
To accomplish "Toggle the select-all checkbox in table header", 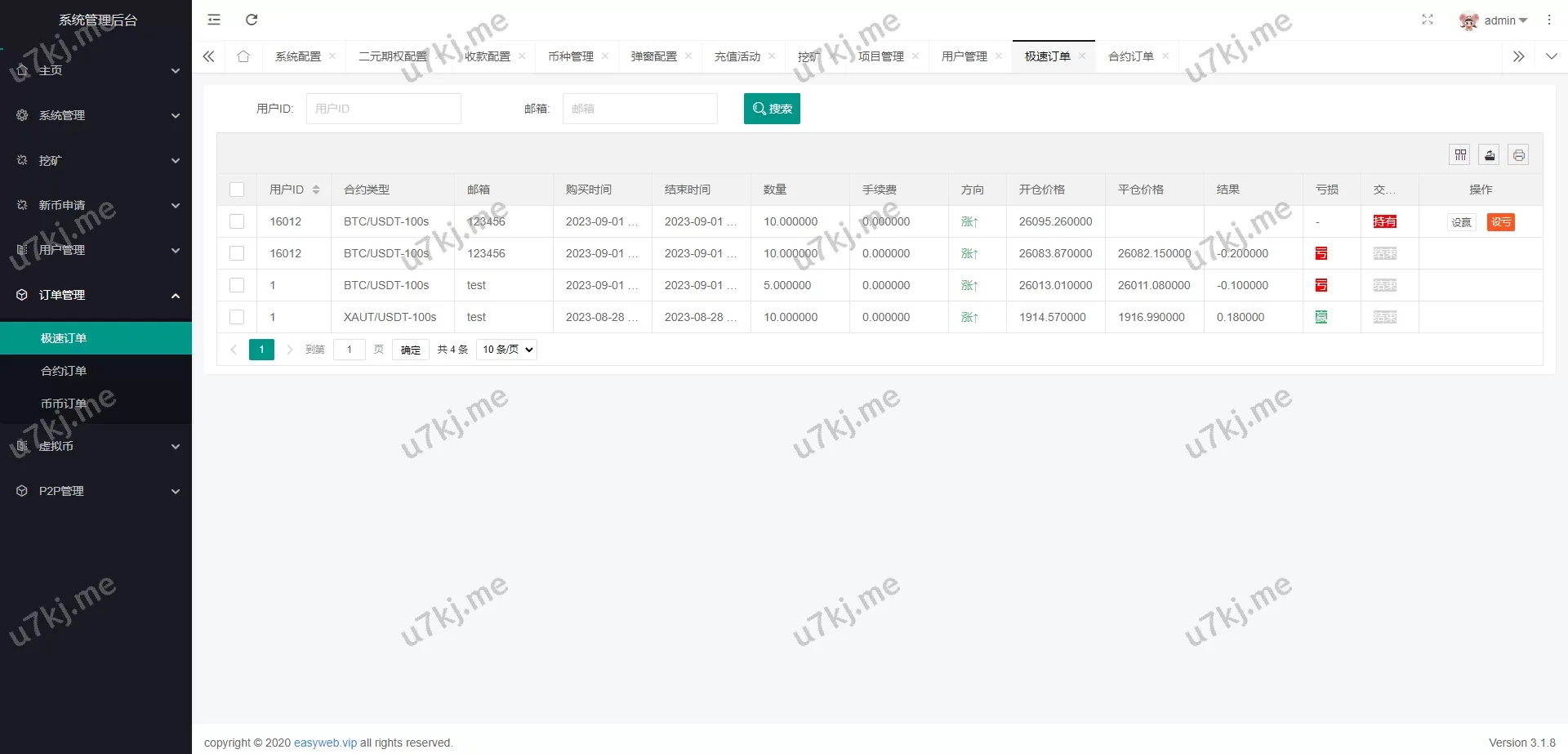I will click(x=237, y=190).
